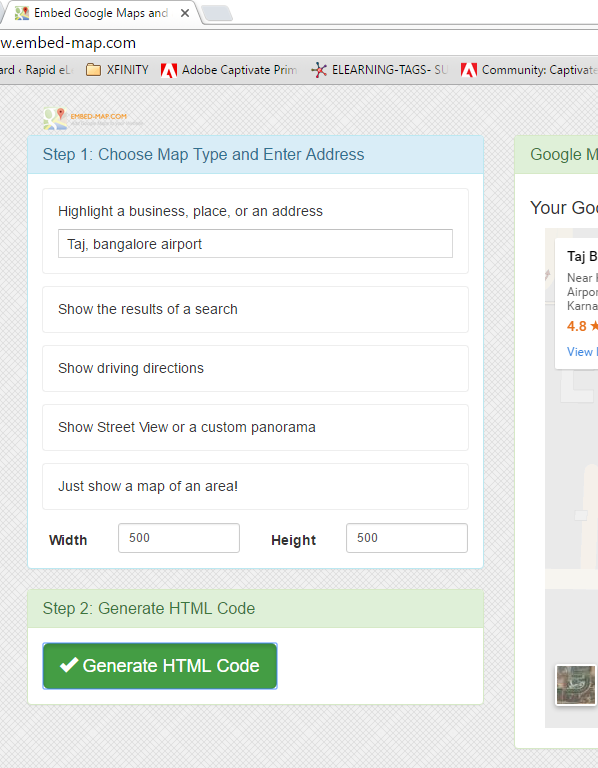Open the Rapid eLearning bookmark
The height and width of the screenshot is (768, 598).
(x=37, y=70)
